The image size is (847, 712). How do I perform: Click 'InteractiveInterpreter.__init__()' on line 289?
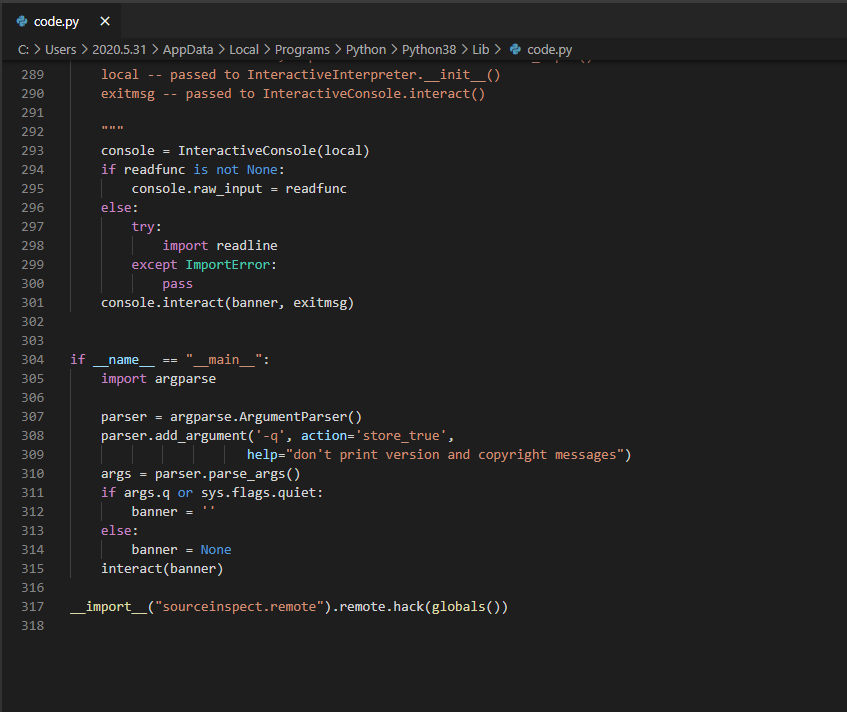pyautogui.click(x=374, y=75)
